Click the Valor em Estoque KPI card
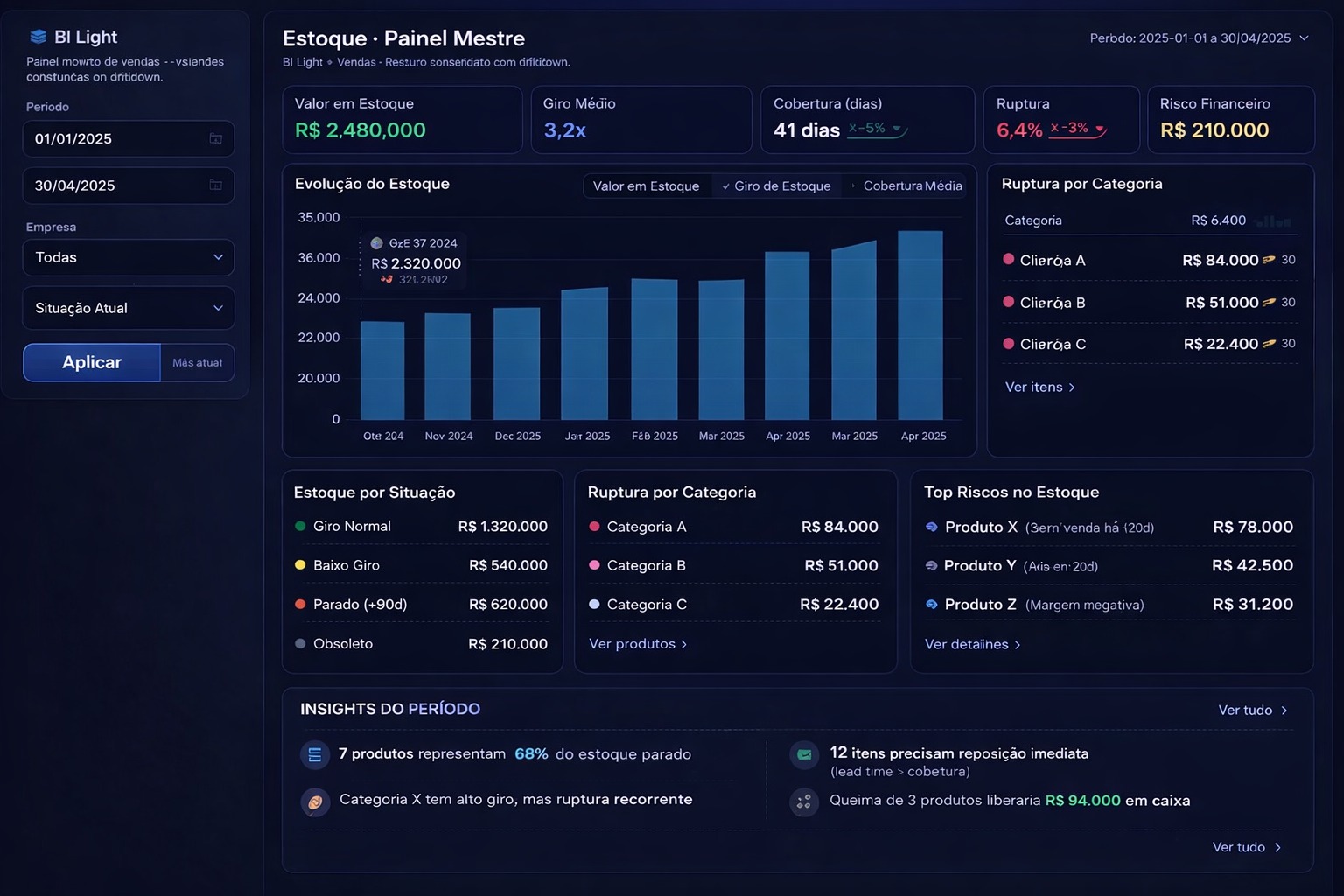1344x896 pixels. pyautogui.click(x=402, y=120)
